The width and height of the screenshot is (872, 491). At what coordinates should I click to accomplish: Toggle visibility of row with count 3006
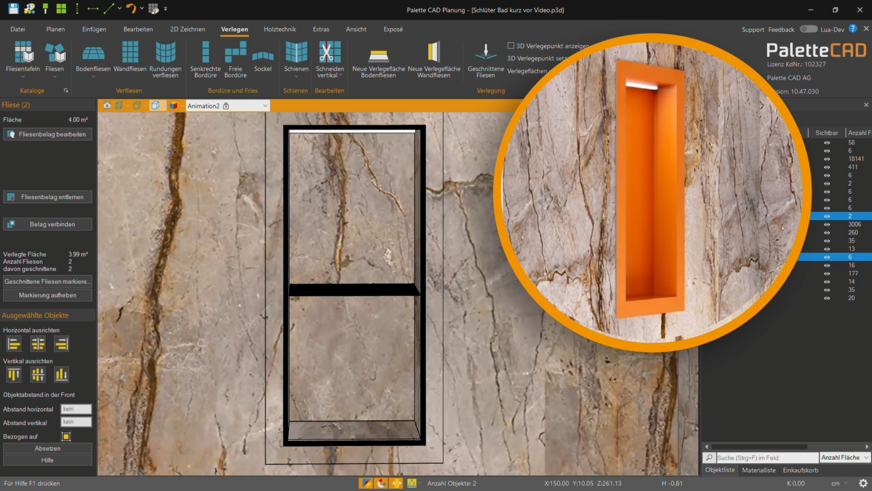[827, 225]
